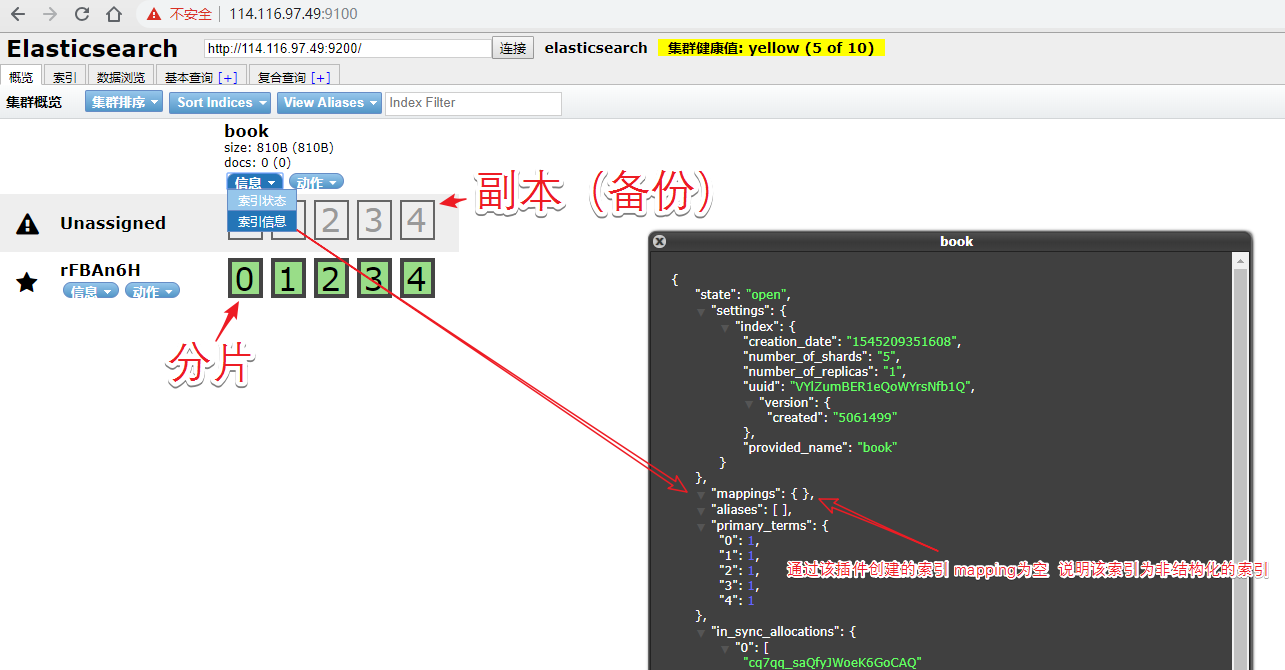Click unassigned replica shard 4
1285x670 pixels.
coord(417,221)
